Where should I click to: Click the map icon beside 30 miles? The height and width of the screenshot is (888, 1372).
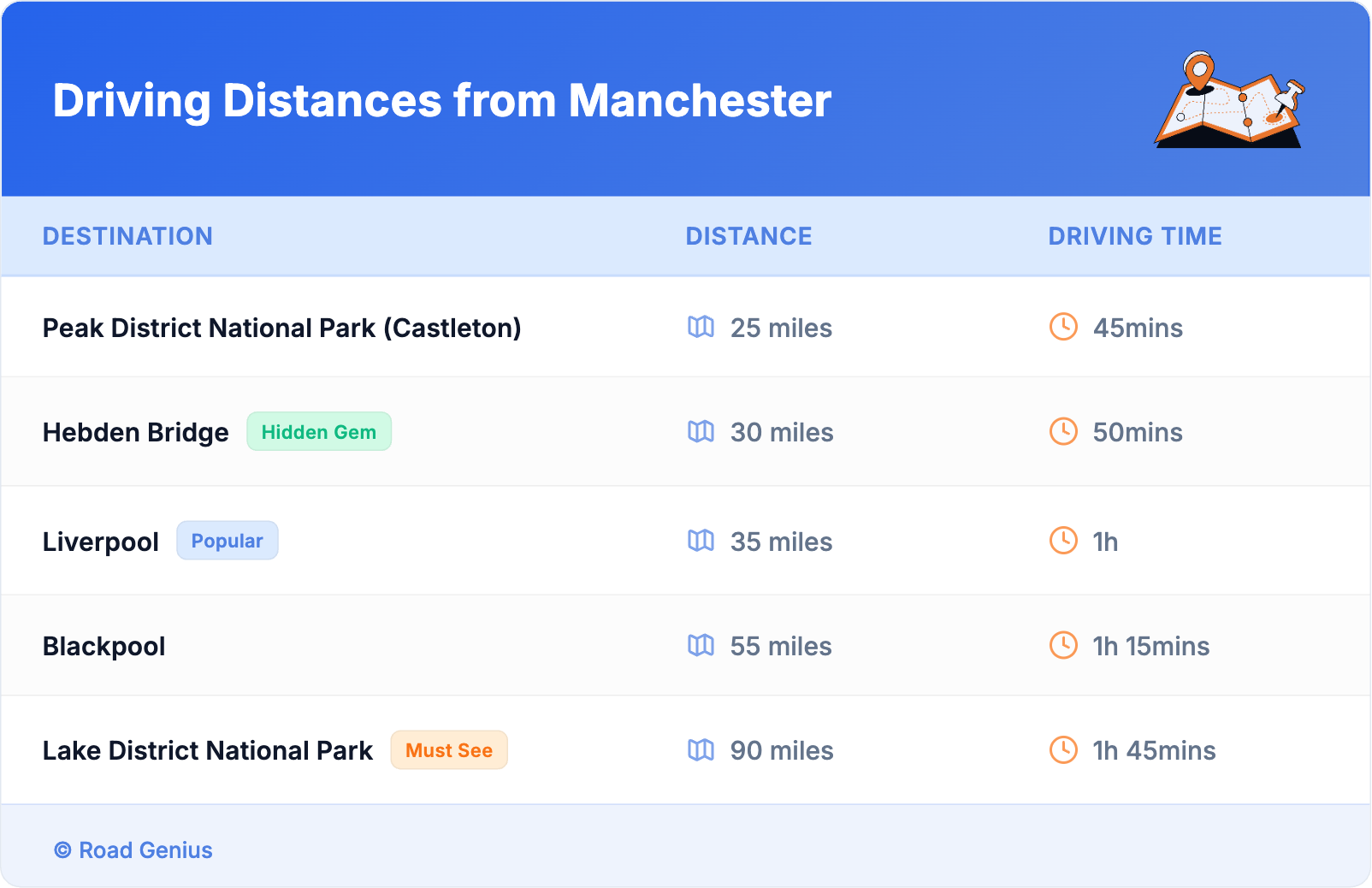(x=701, y=431)
